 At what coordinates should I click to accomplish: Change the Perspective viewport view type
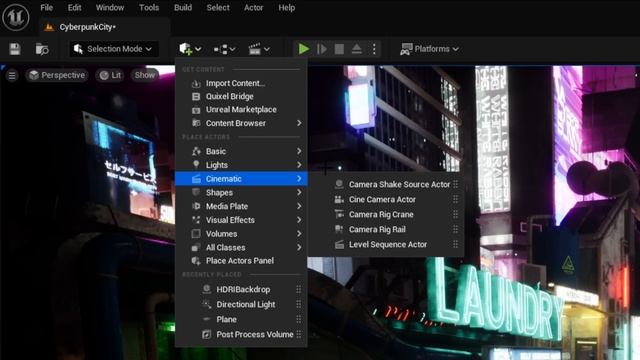(57, 75)
